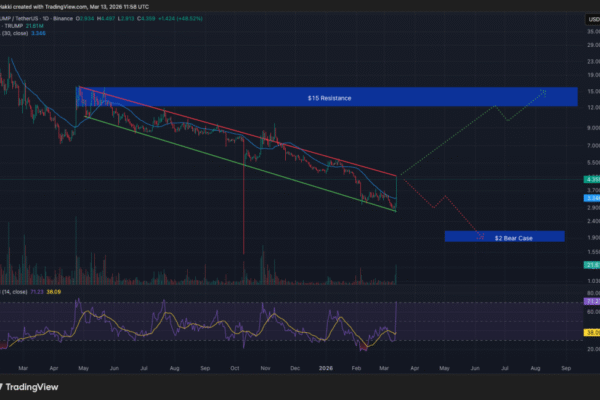Click the TradingView.com created-with header text
Image resolution: width=600 pixels, height=400 pixels.
point(70,4)
